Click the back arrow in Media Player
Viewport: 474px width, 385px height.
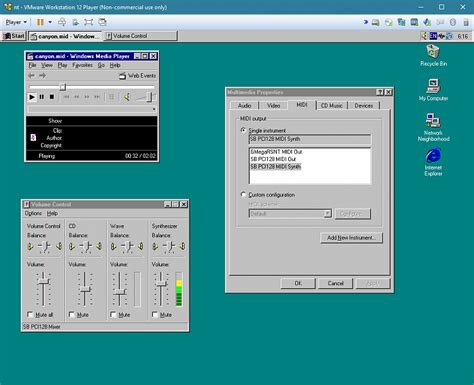click(31, 76)
